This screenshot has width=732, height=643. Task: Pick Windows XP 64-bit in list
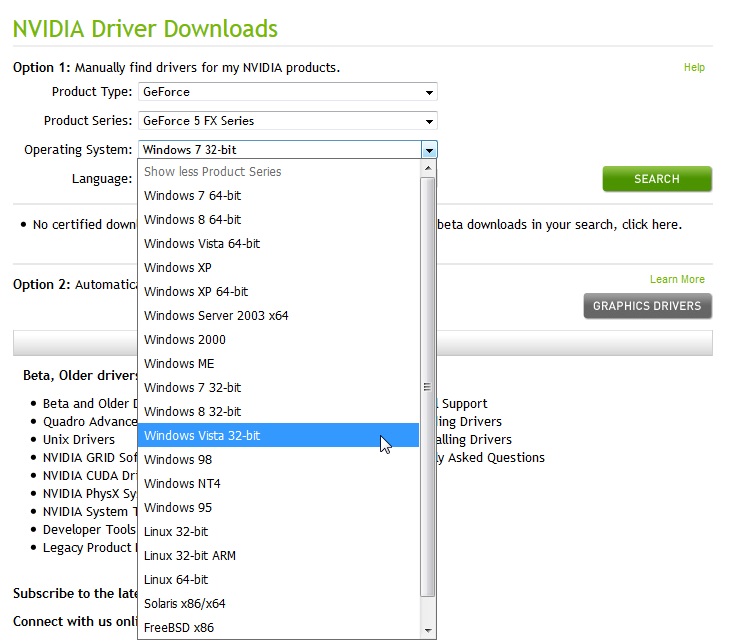[x=279, y=292]
